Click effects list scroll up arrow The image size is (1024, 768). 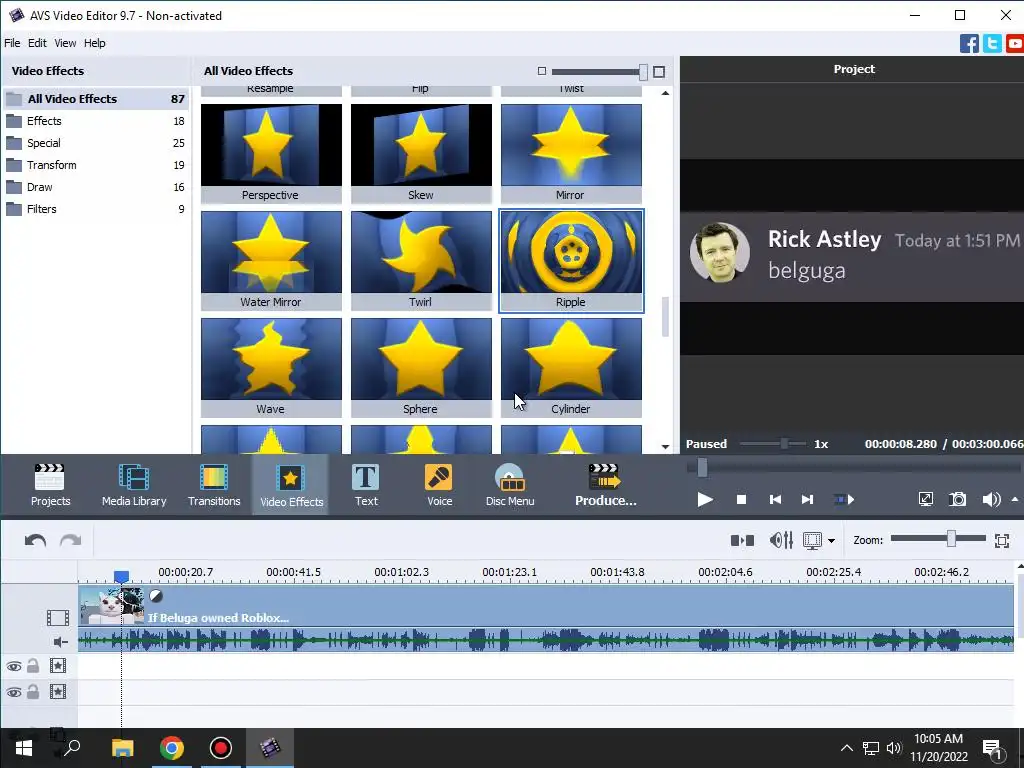665,93
